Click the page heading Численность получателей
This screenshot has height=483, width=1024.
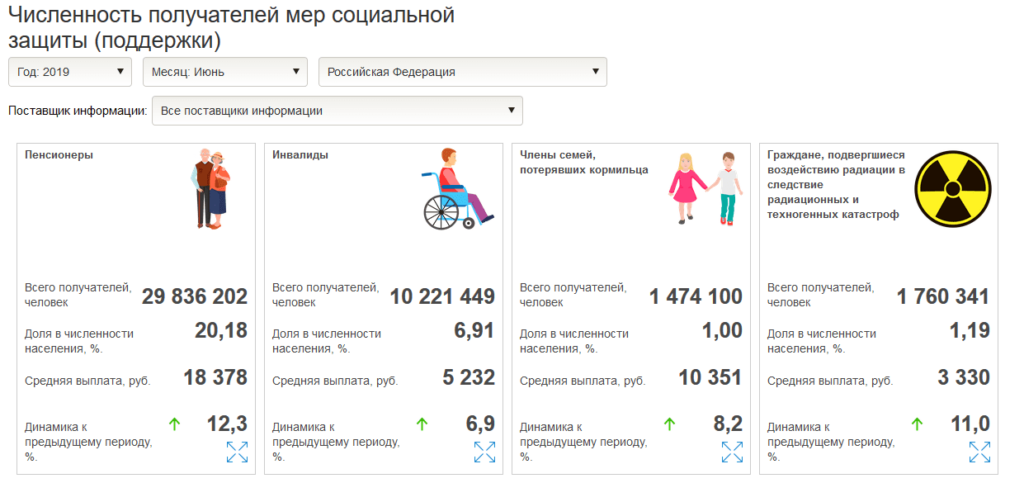click(x=231, y=28)
